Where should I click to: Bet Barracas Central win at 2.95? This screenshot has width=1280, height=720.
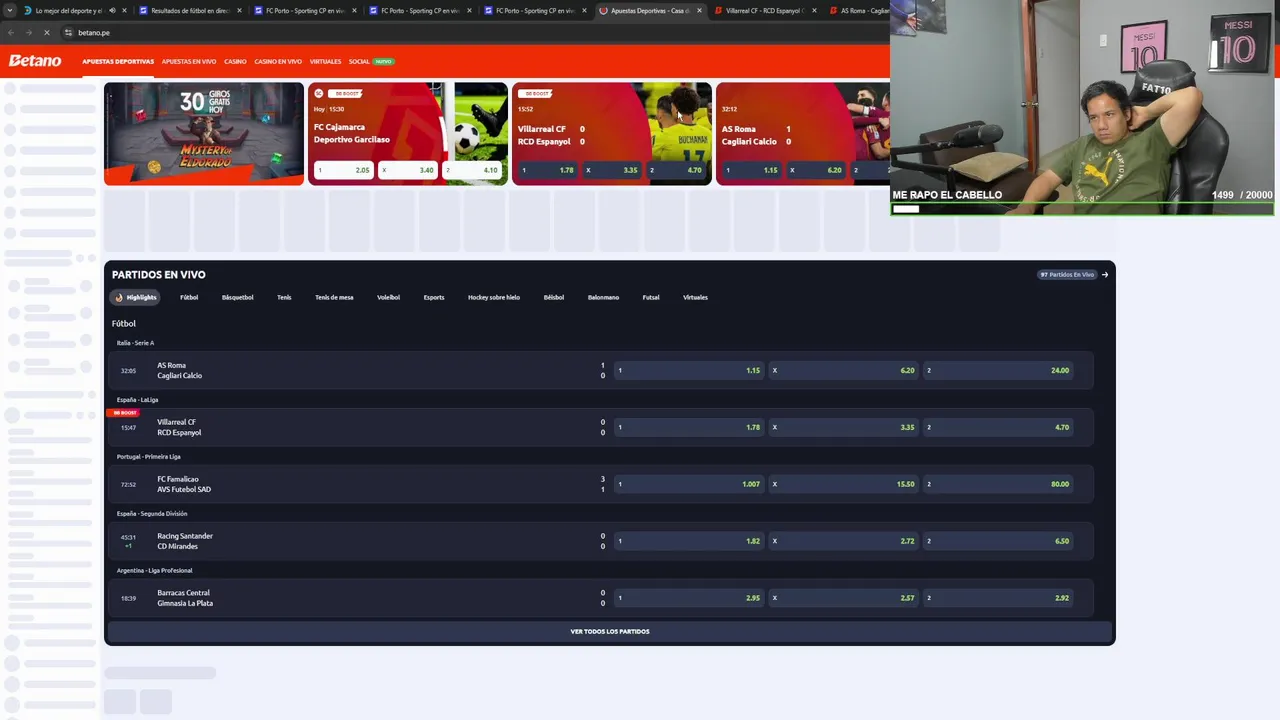[690, 598]
